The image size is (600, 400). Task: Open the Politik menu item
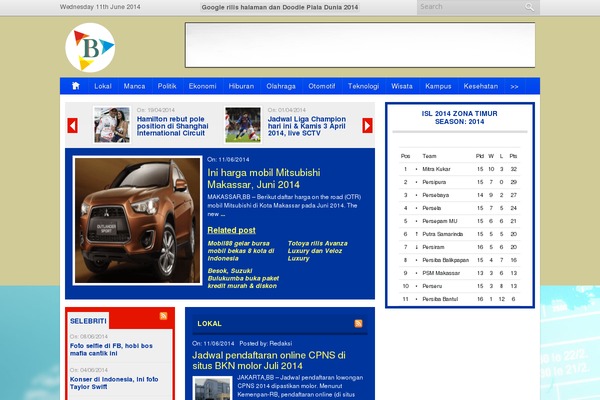click(x=167, y=87)
